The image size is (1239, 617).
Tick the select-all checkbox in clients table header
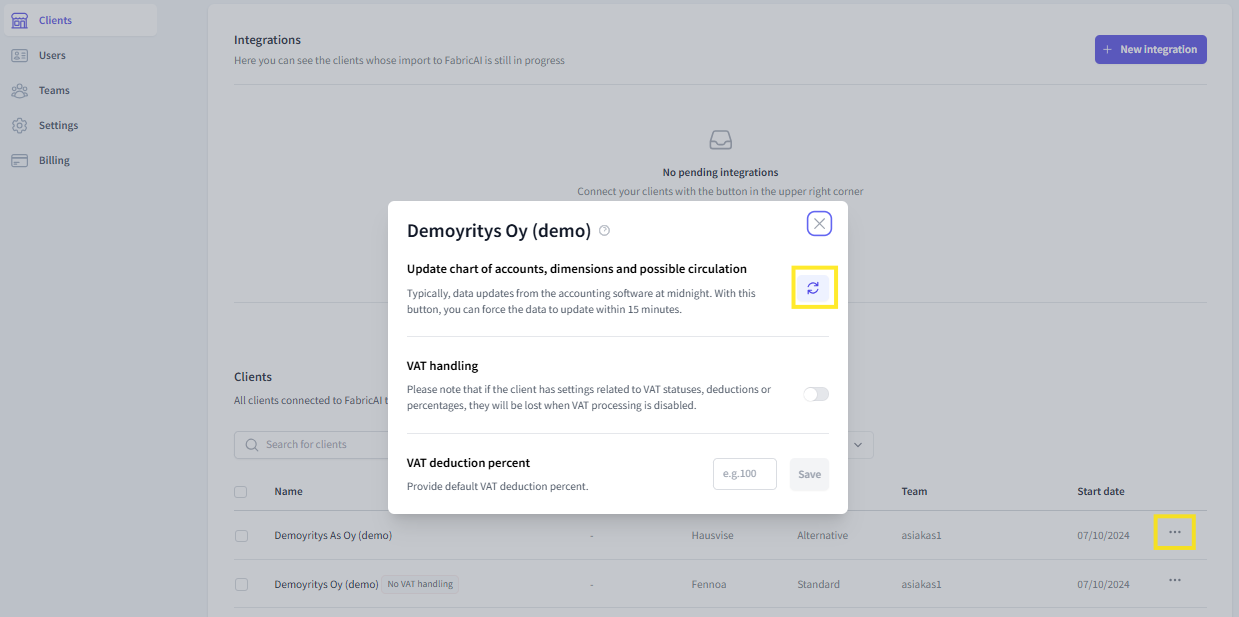[240, 491]
